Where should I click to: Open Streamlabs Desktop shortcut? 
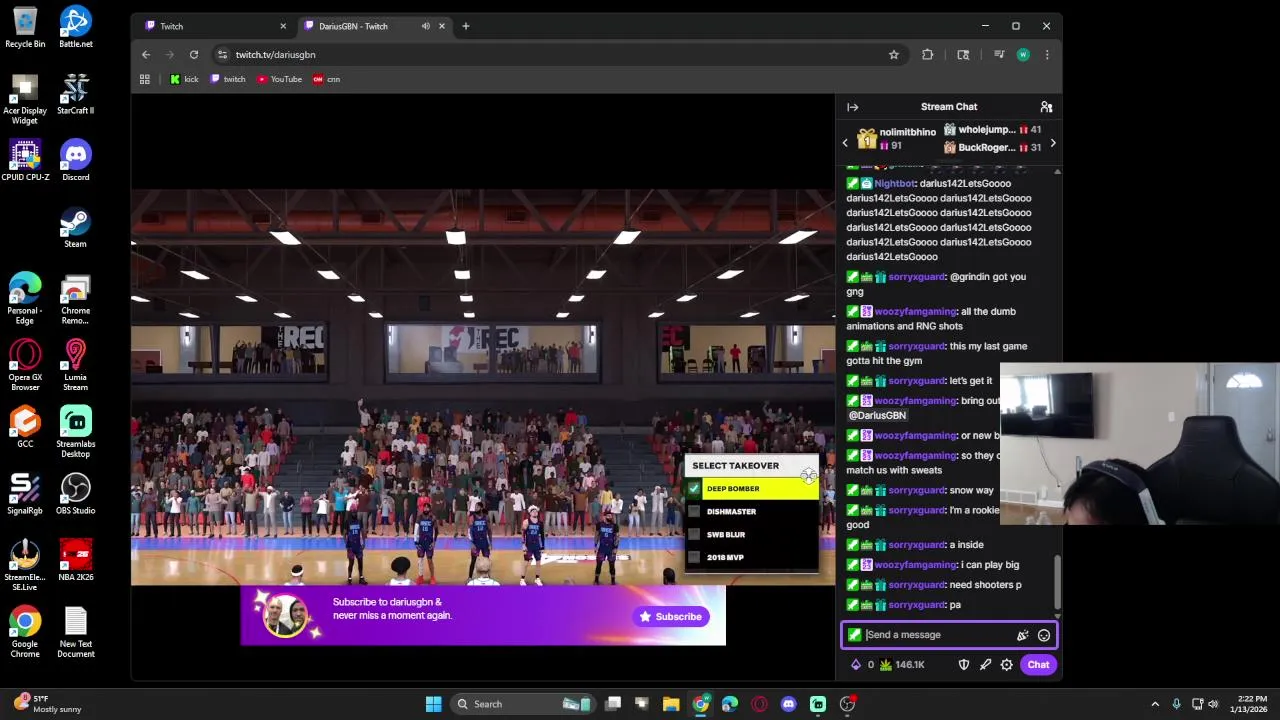[76, 432]
